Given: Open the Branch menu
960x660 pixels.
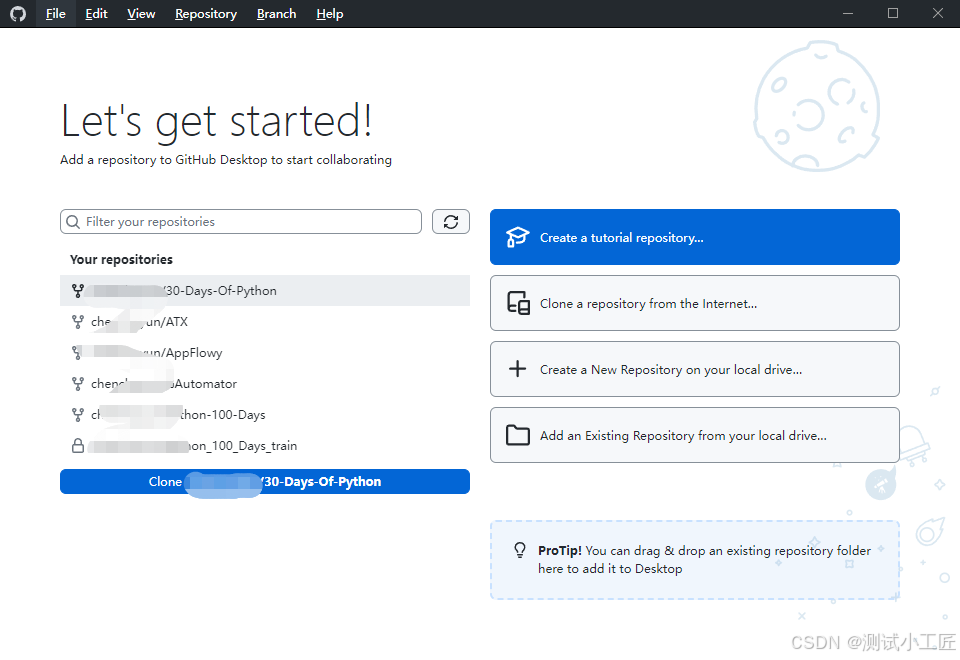Looking at the screenshot, I should click(x=276, y=13).
